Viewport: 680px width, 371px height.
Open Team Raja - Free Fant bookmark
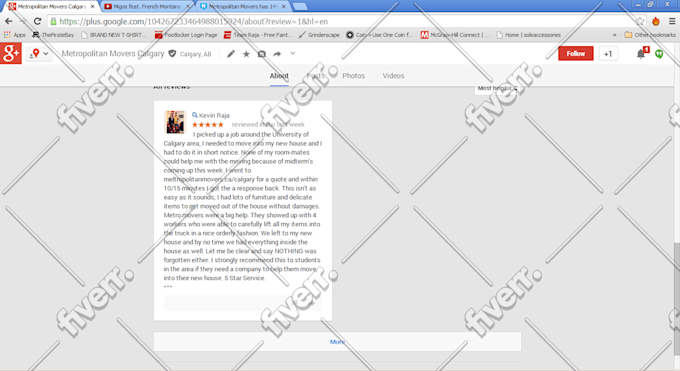(258, 35)
